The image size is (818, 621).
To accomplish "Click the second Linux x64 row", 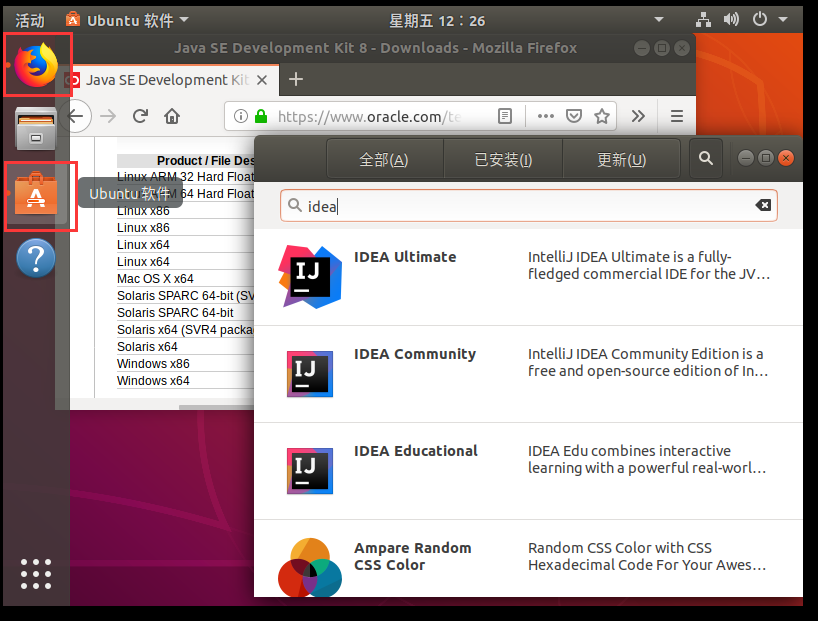I will click(185, 261).
